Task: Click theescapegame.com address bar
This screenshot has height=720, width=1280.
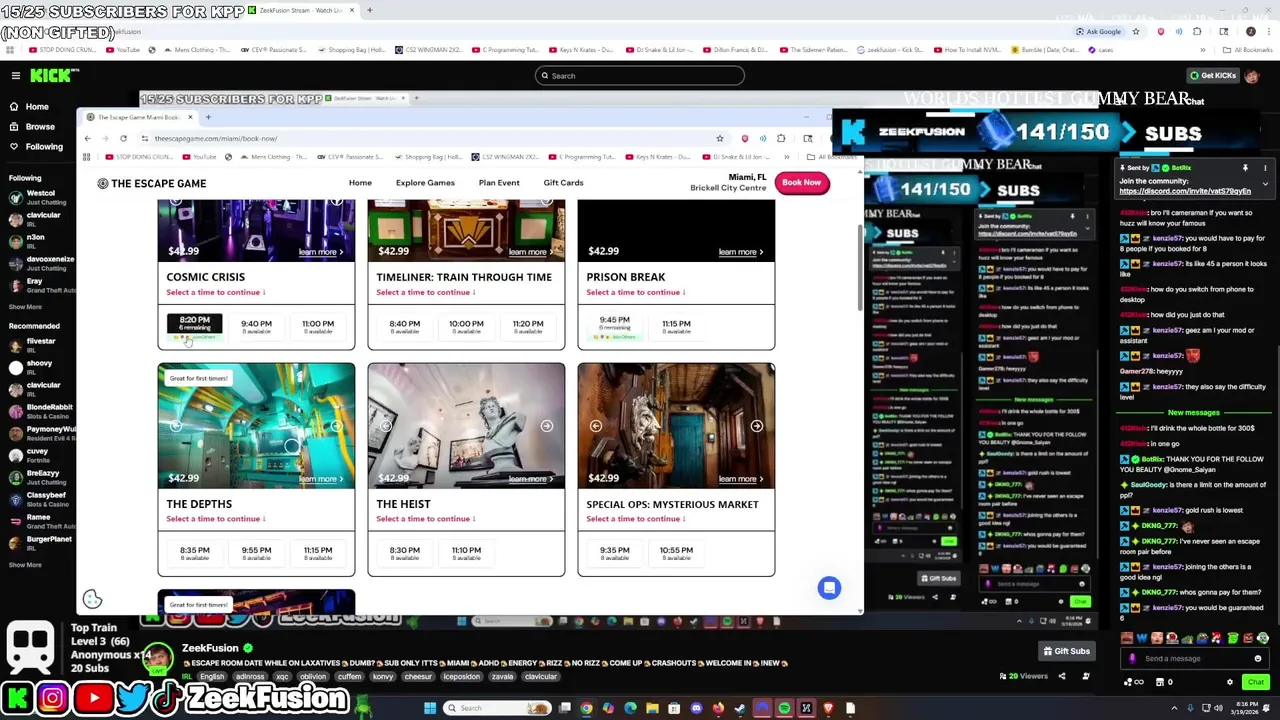Action: coord(430,138)
